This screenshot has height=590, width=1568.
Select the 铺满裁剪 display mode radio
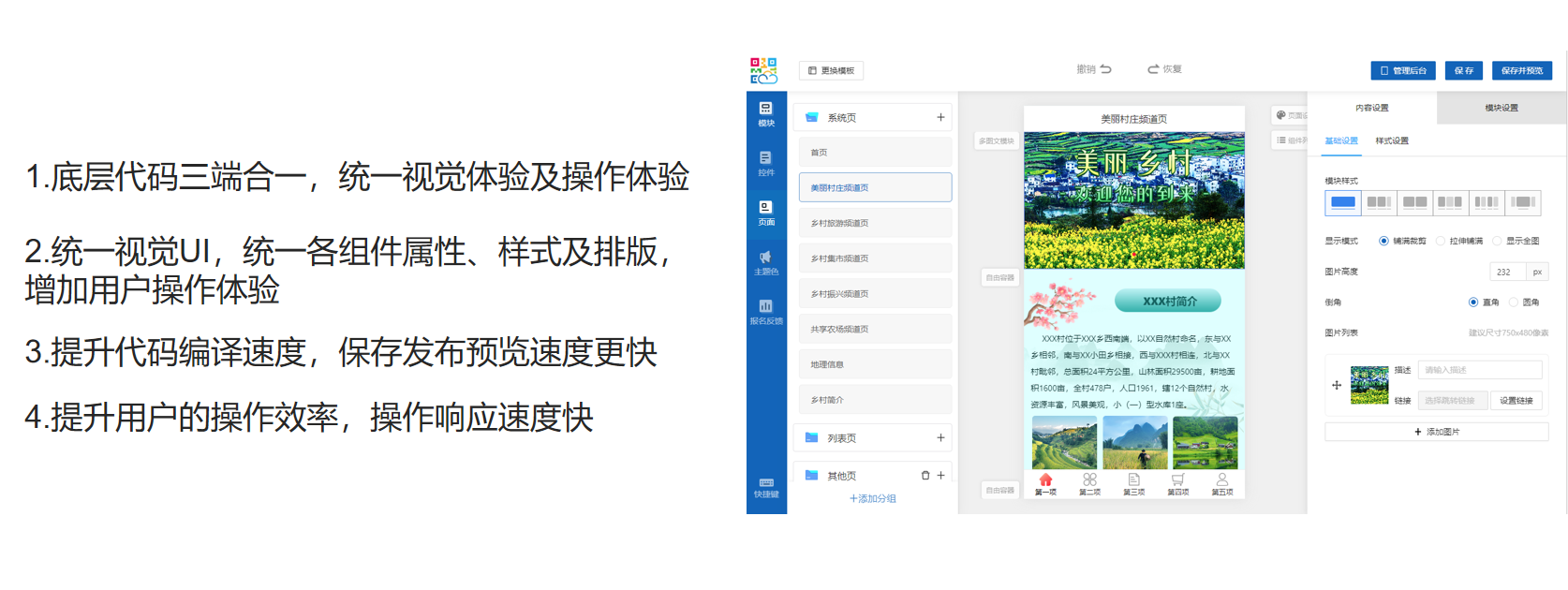coord(1383,242)
